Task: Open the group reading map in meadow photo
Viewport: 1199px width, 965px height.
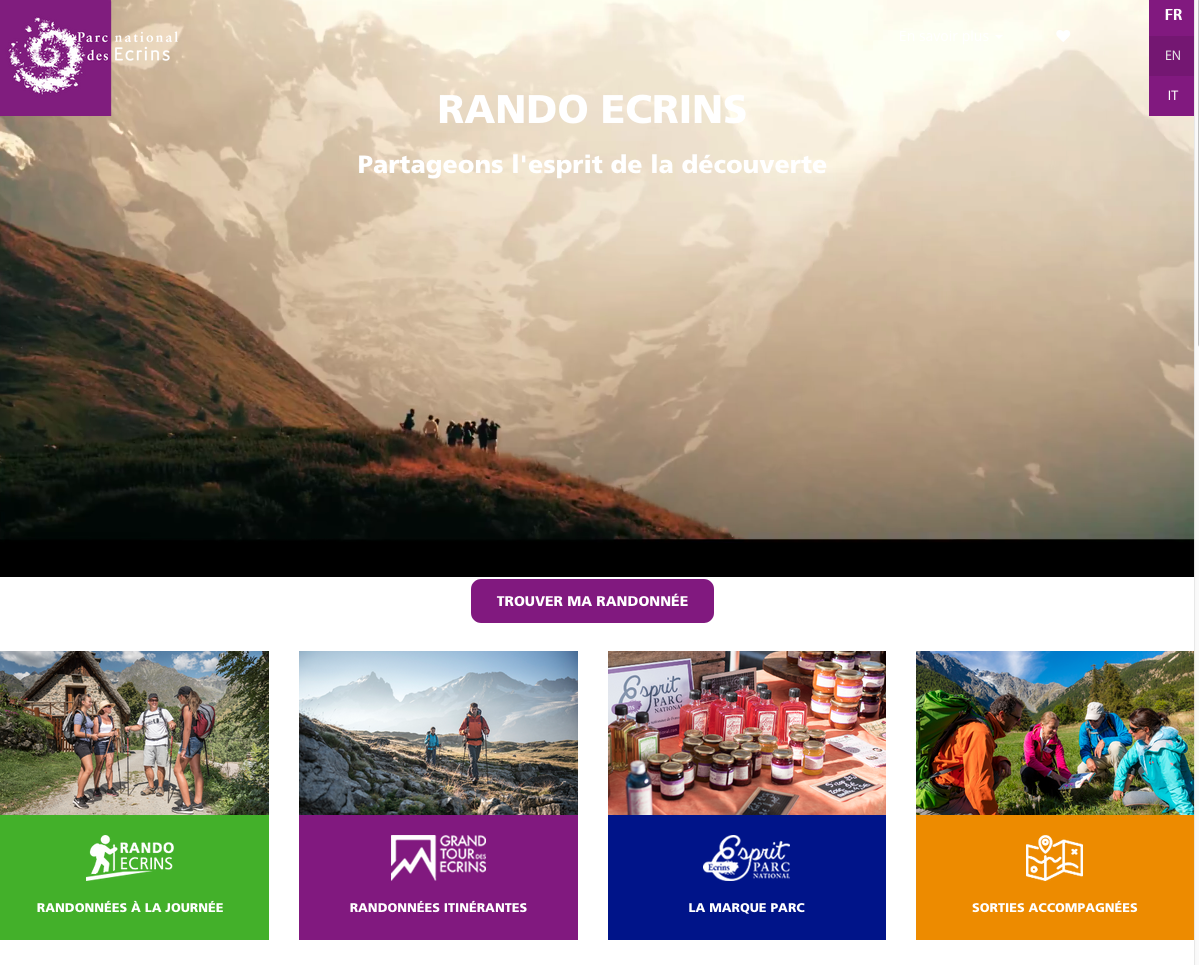Action: [1054, 733]
